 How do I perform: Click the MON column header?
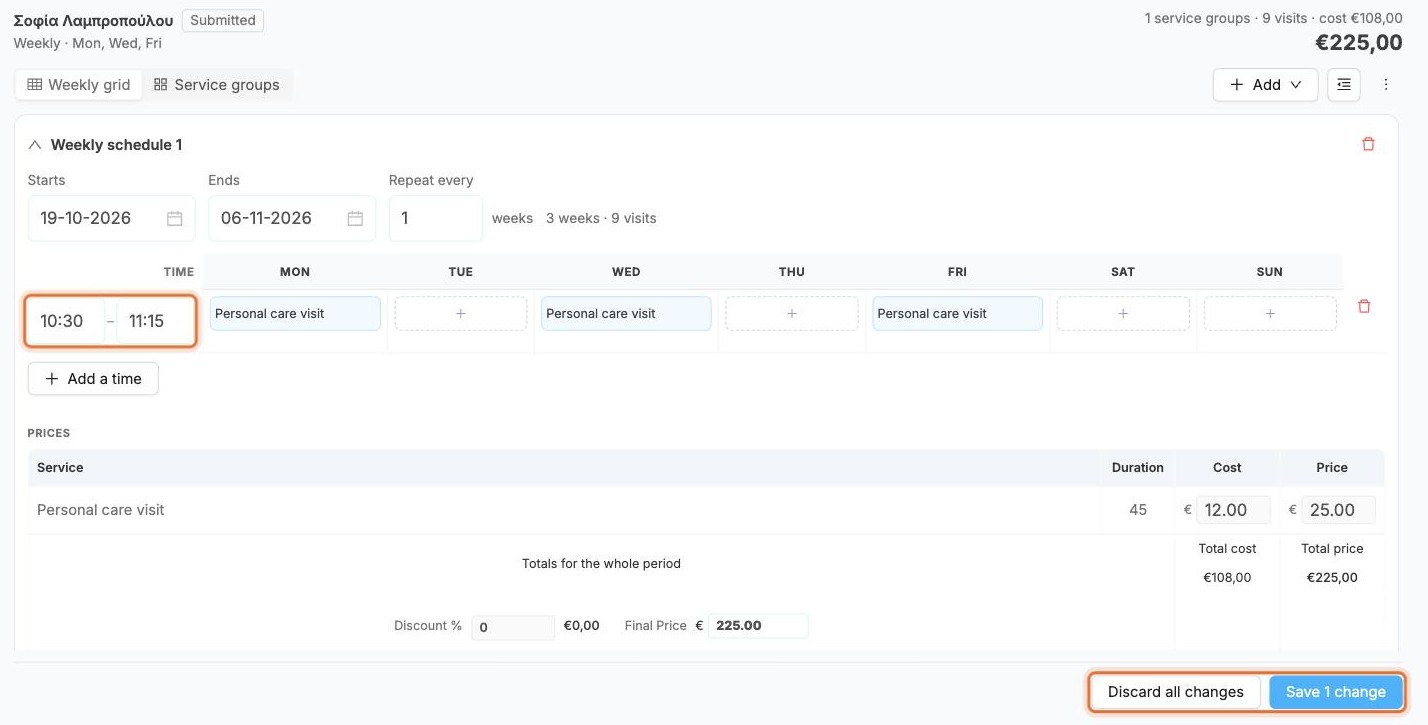(295, 272)
